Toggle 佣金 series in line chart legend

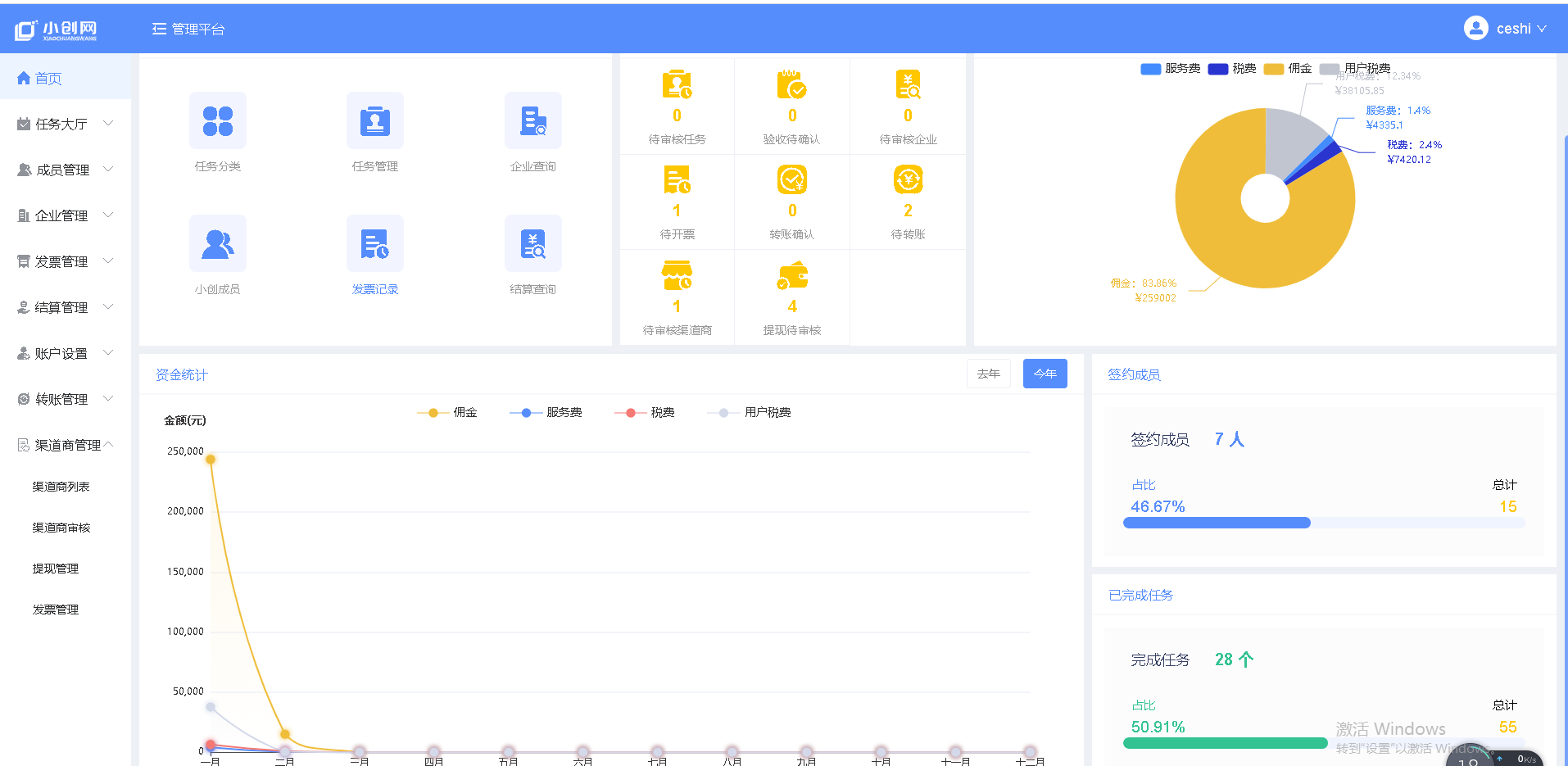[447, 413]
